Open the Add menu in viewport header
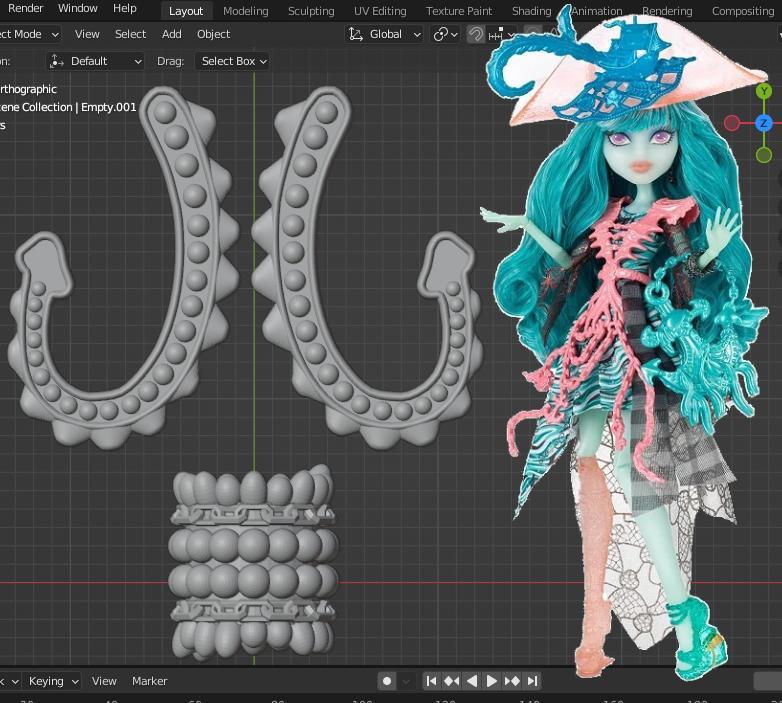Screen dimensions: 782x703 coord(172,34)
